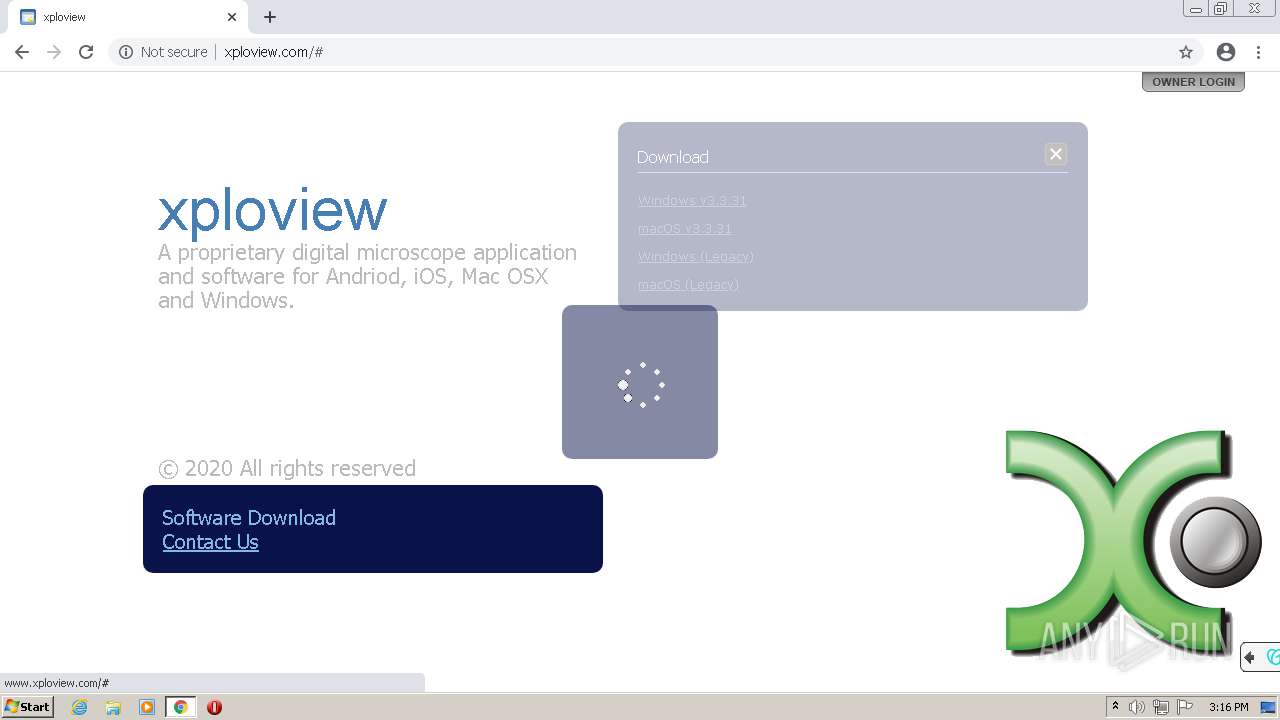Click the green xploview X logo
The height and width of the screenshot is (720, 1280).
point(1133,541)
